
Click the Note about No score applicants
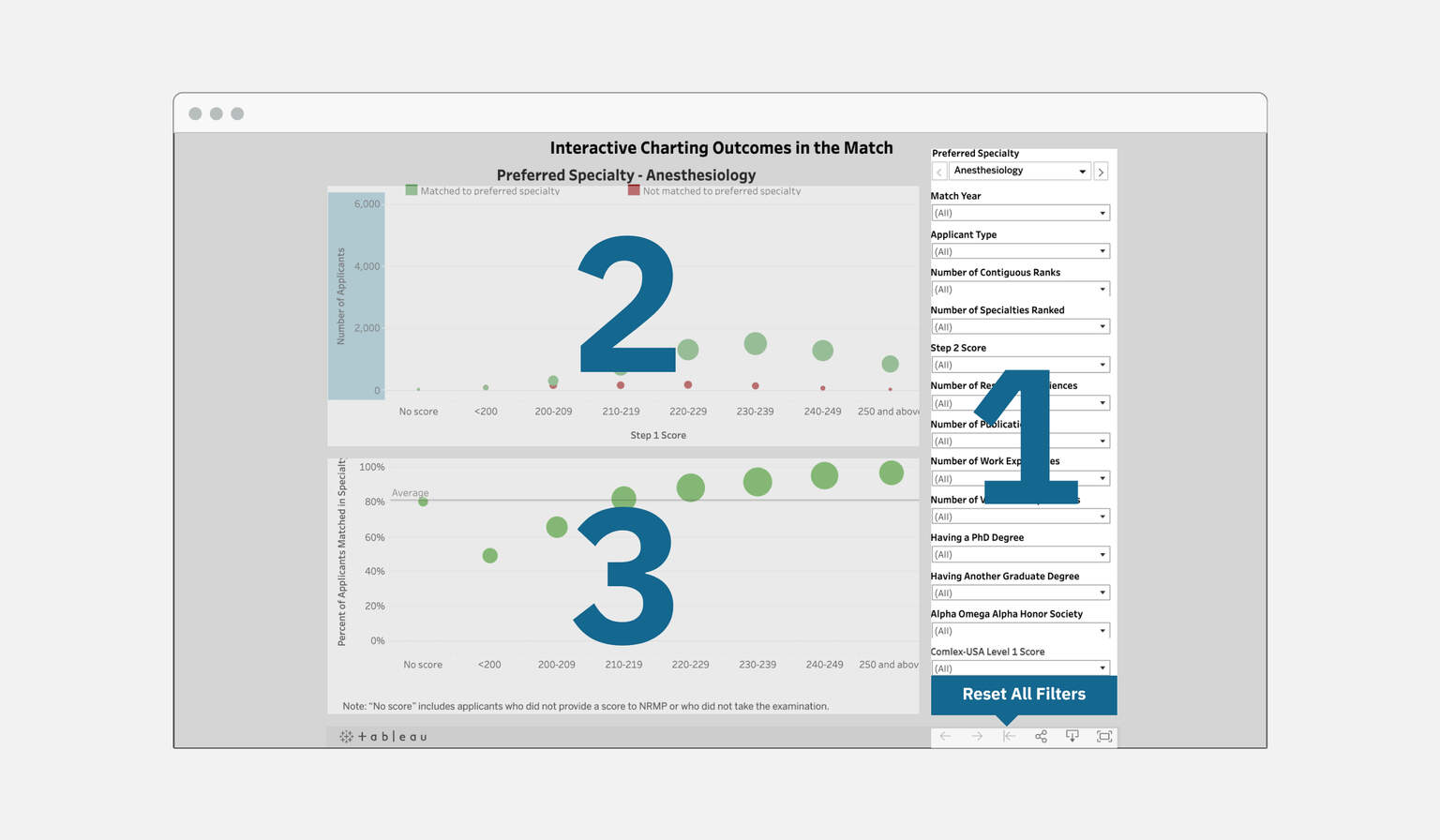click(586, 706)
